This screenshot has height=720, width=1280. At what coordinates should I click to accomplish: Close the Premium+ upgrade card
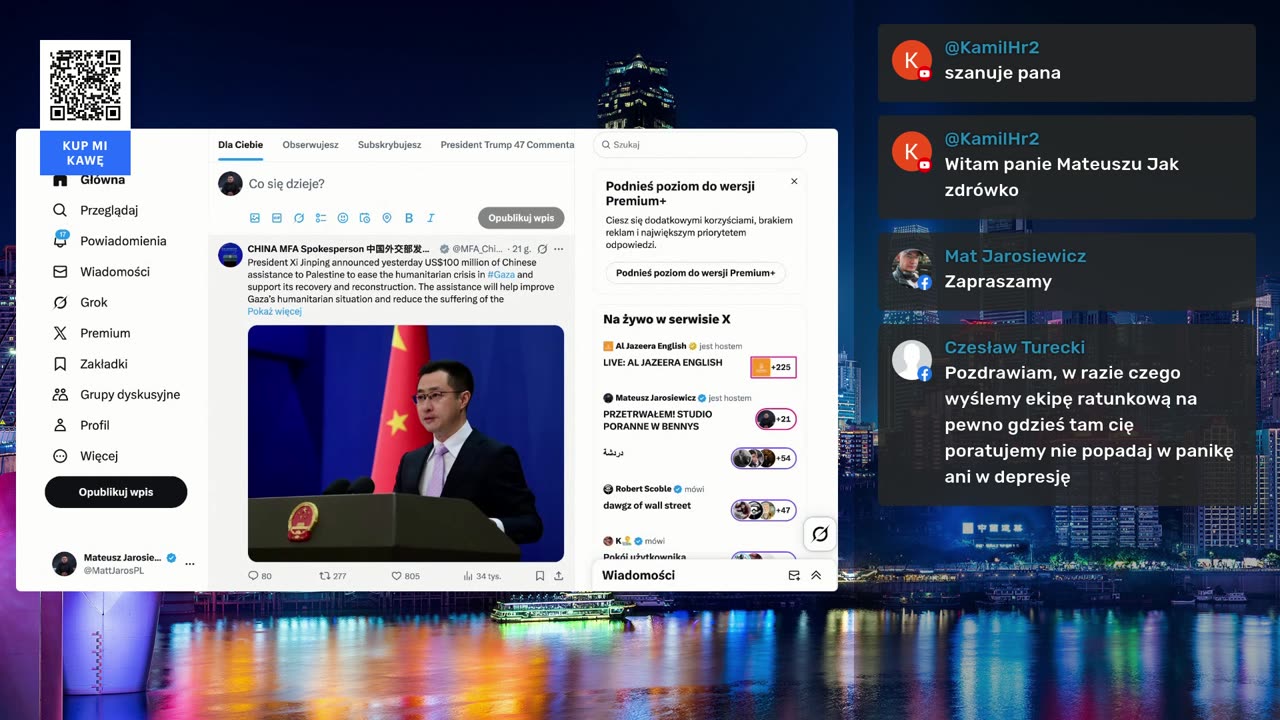click(x=794, y=182)
